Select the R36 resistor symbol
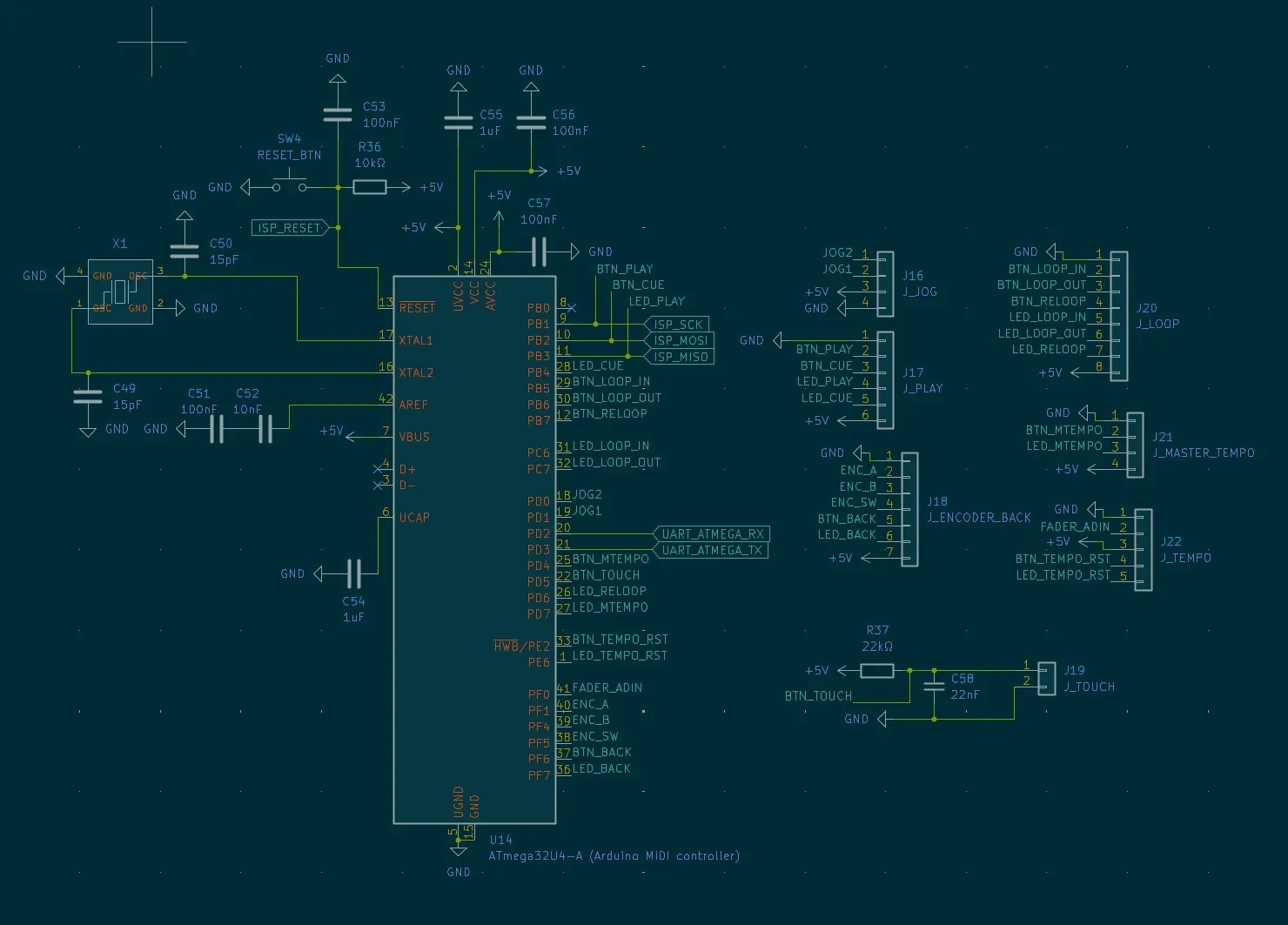 (370, 186)
